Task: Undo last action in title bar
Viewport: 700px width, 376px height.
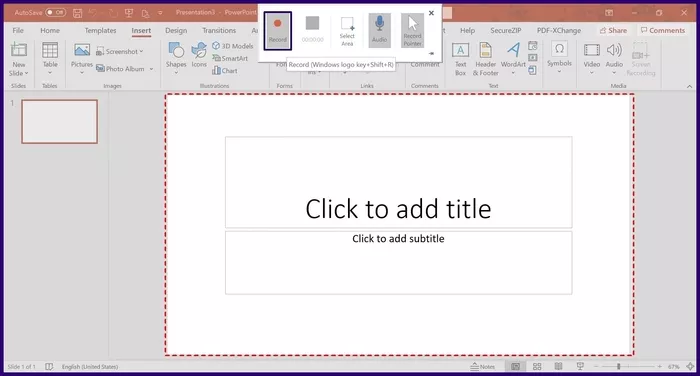Action: click(x=93, y=13)
